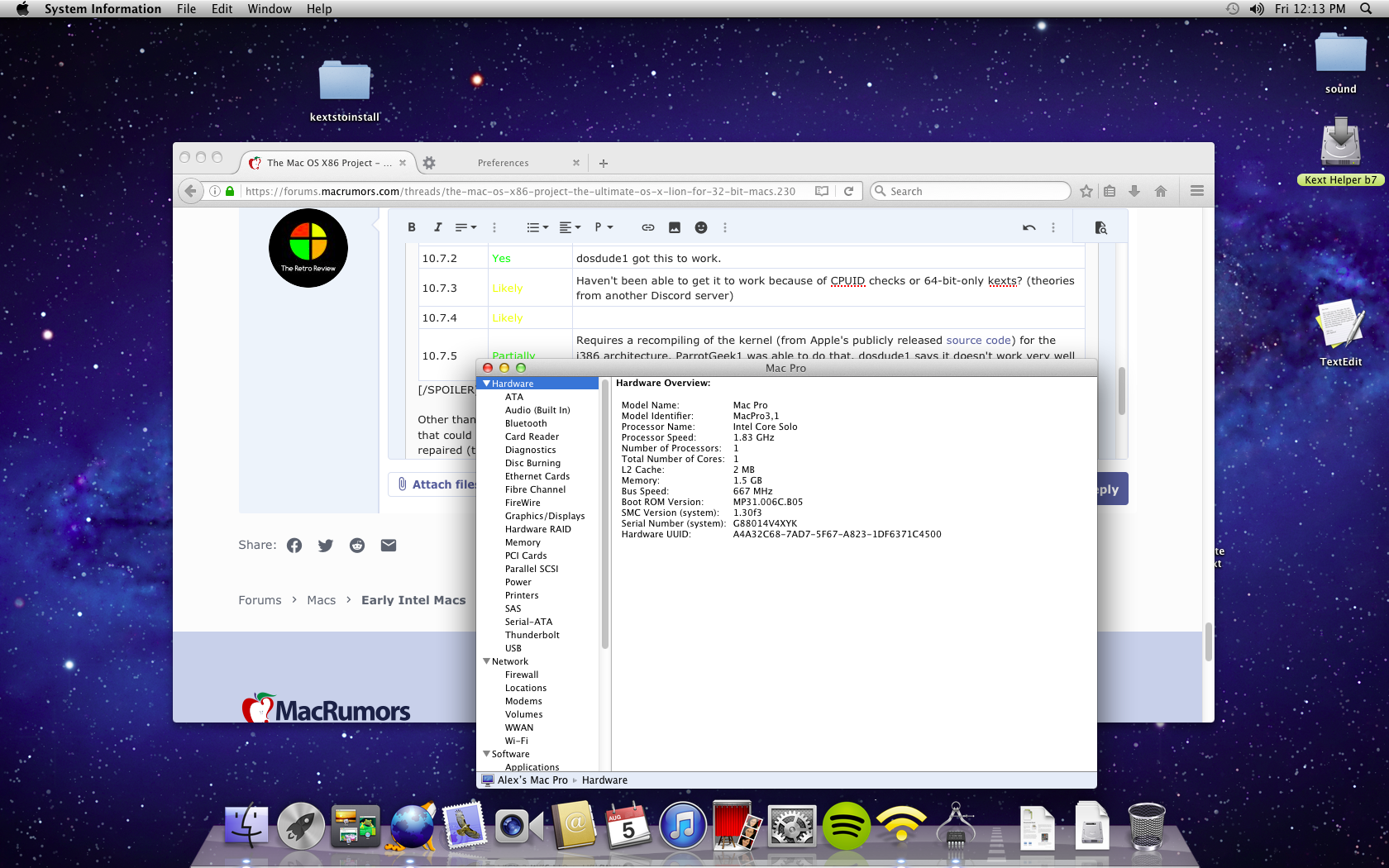
Task: Toggle bold formatting in the forum editor
Action: pos(412,227)
